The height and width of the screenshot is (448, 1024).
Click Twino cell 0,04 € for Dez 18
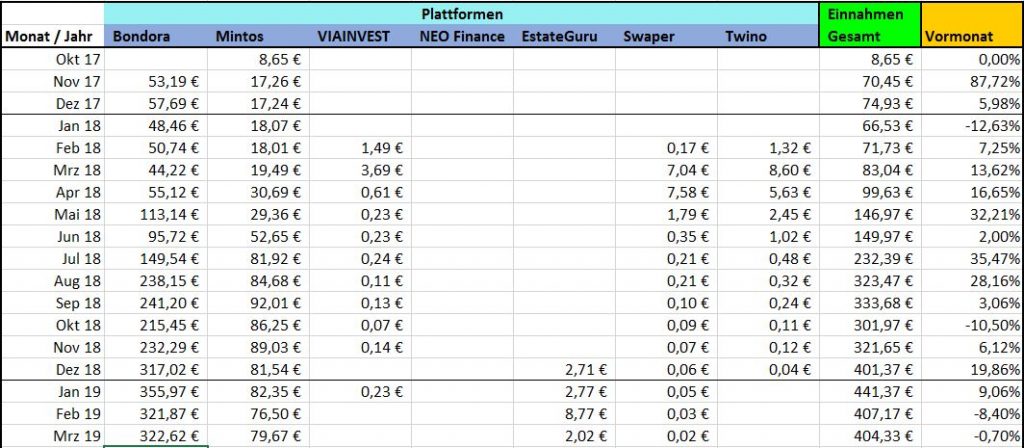(x=768, y=370)
